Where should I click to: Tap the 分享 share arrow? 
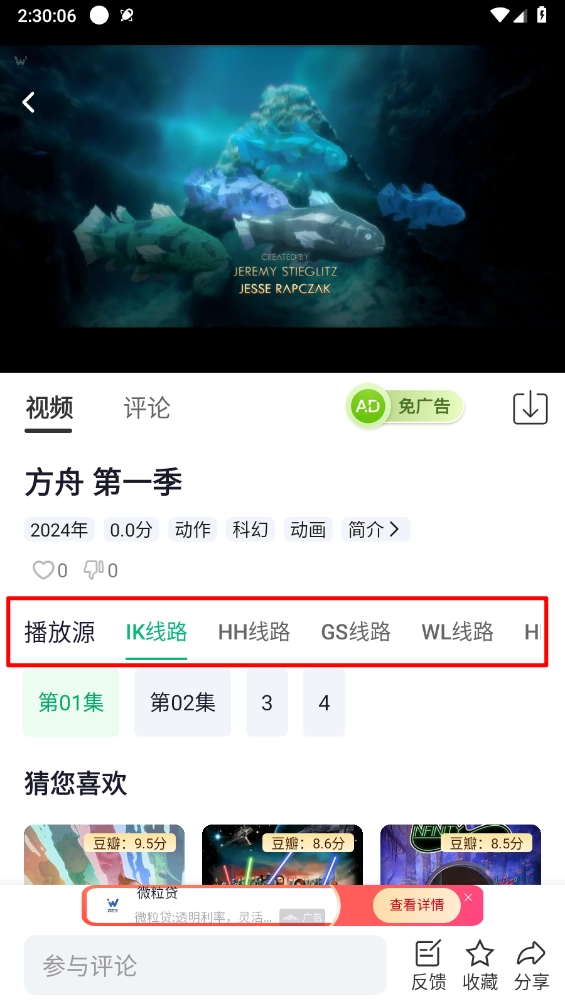click(531, 954)
